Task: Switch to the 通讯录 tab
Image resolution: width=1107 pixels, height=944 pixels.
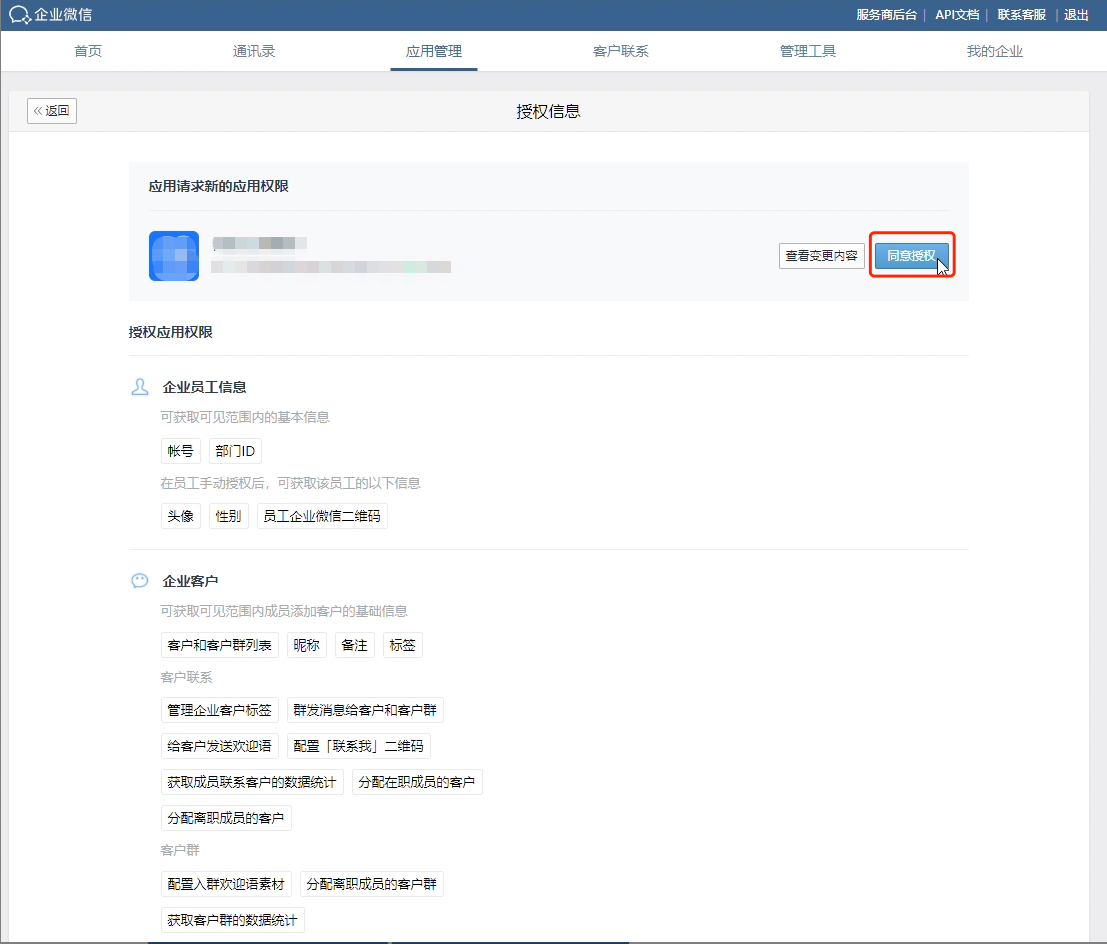Action: (254, 51)
